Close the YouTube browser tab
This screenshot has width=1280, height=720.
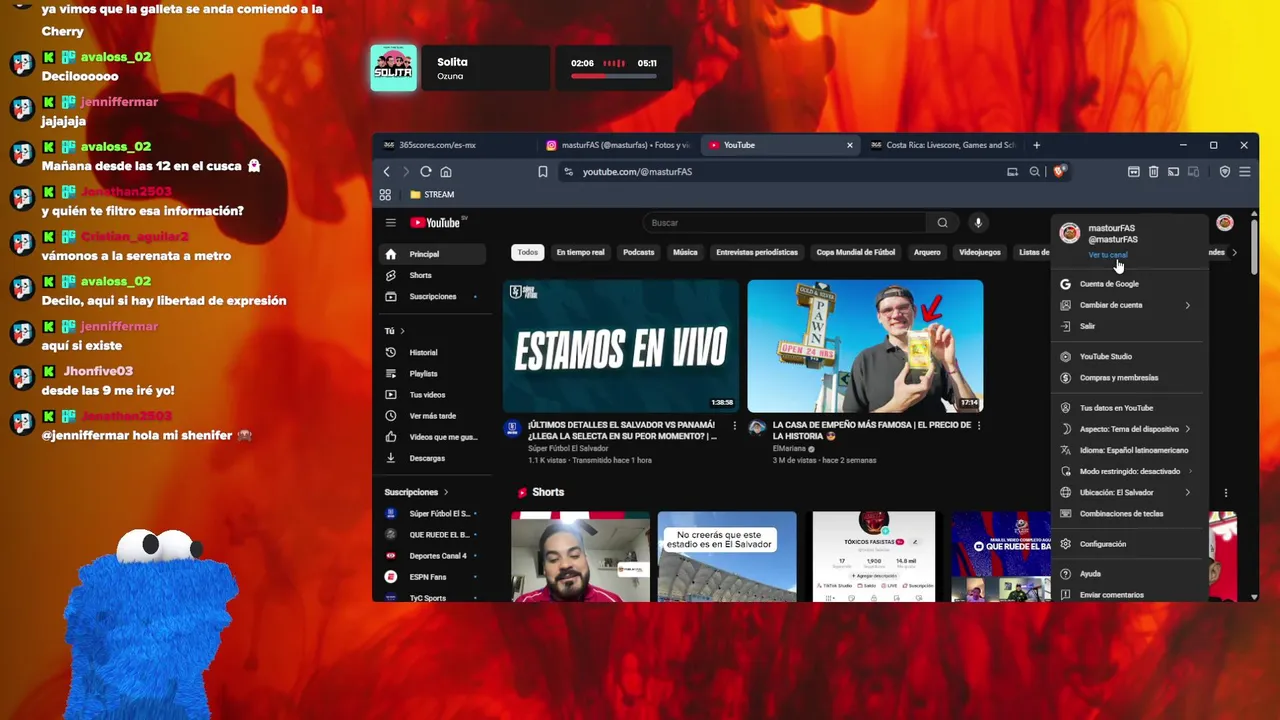point(850,145)
